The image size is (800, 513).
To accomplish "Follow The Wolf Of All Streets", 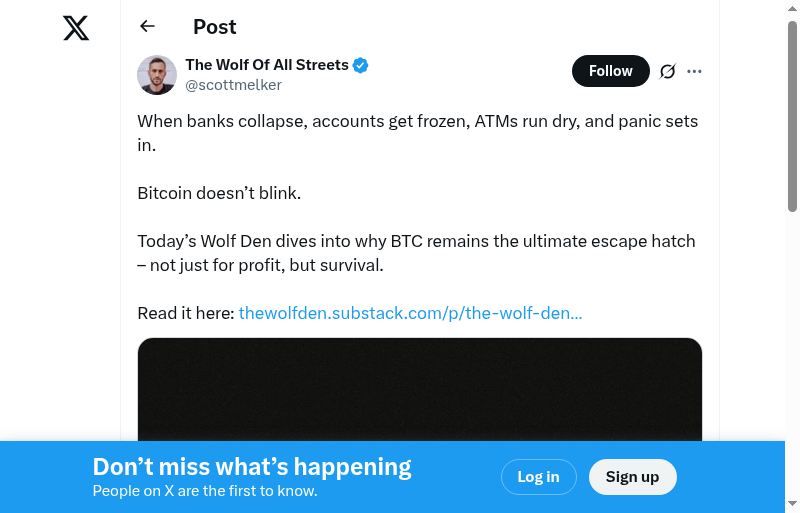I will 610,71.
